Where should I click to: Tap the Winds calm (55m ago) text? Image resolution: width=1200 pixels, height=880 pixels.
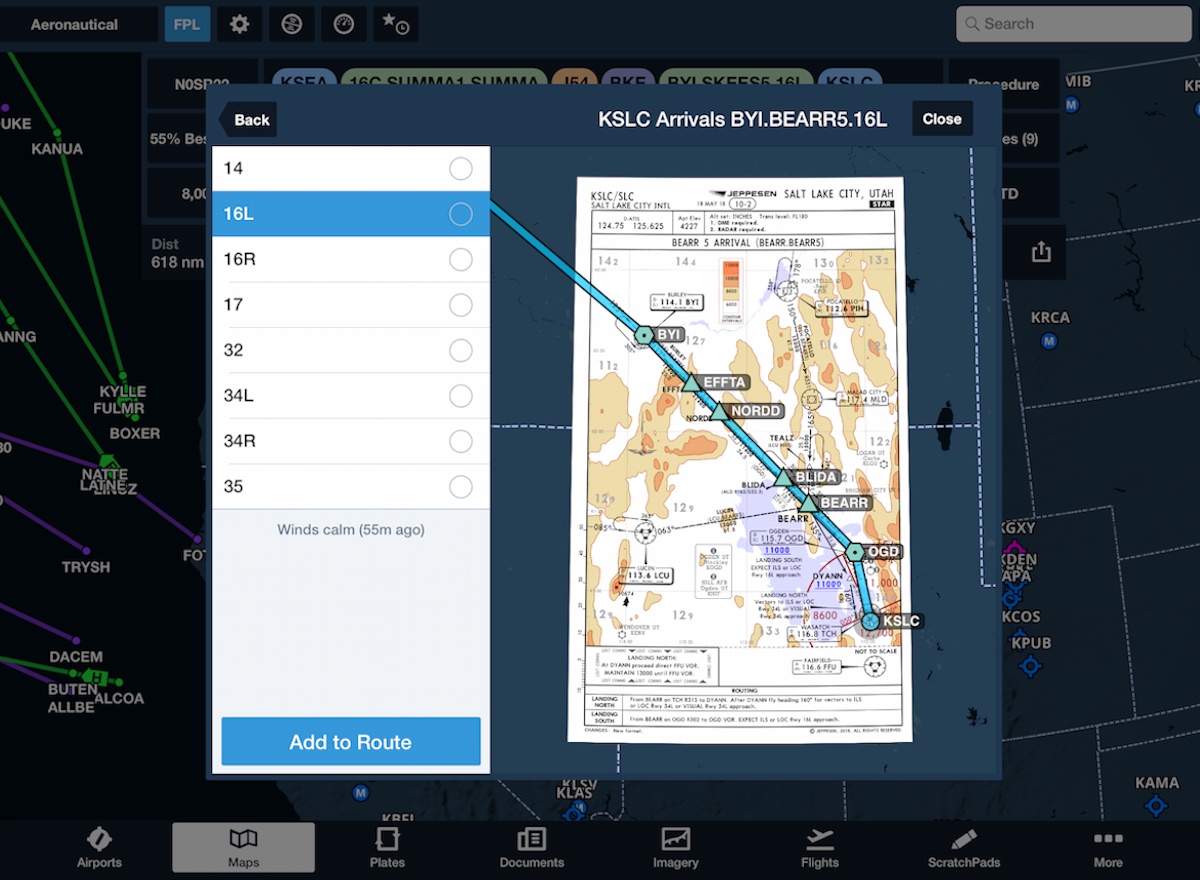(351, 529)
